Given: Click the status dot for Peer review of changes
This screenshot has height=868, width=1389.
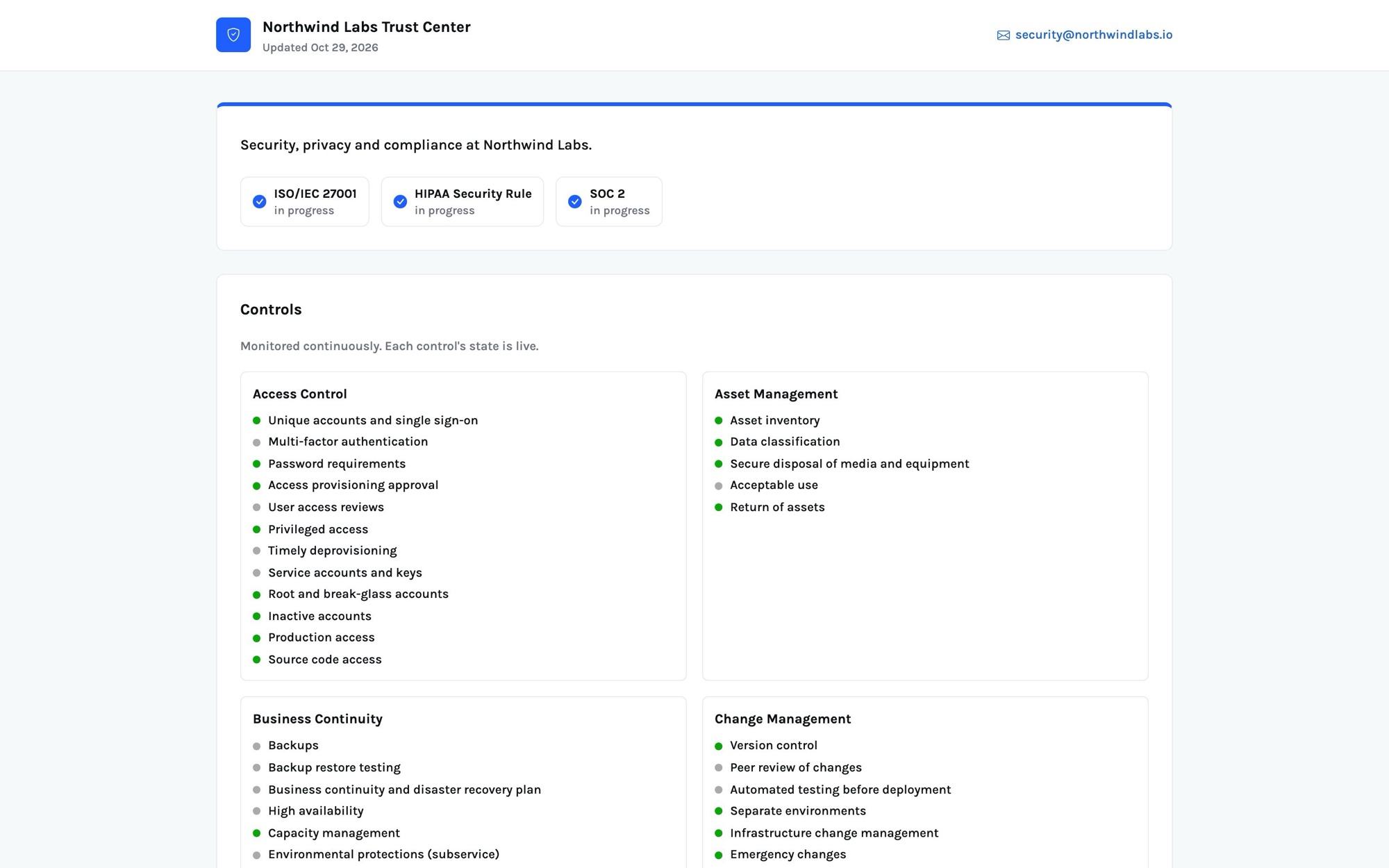Looking at the screenshot, I should [718, 768].
